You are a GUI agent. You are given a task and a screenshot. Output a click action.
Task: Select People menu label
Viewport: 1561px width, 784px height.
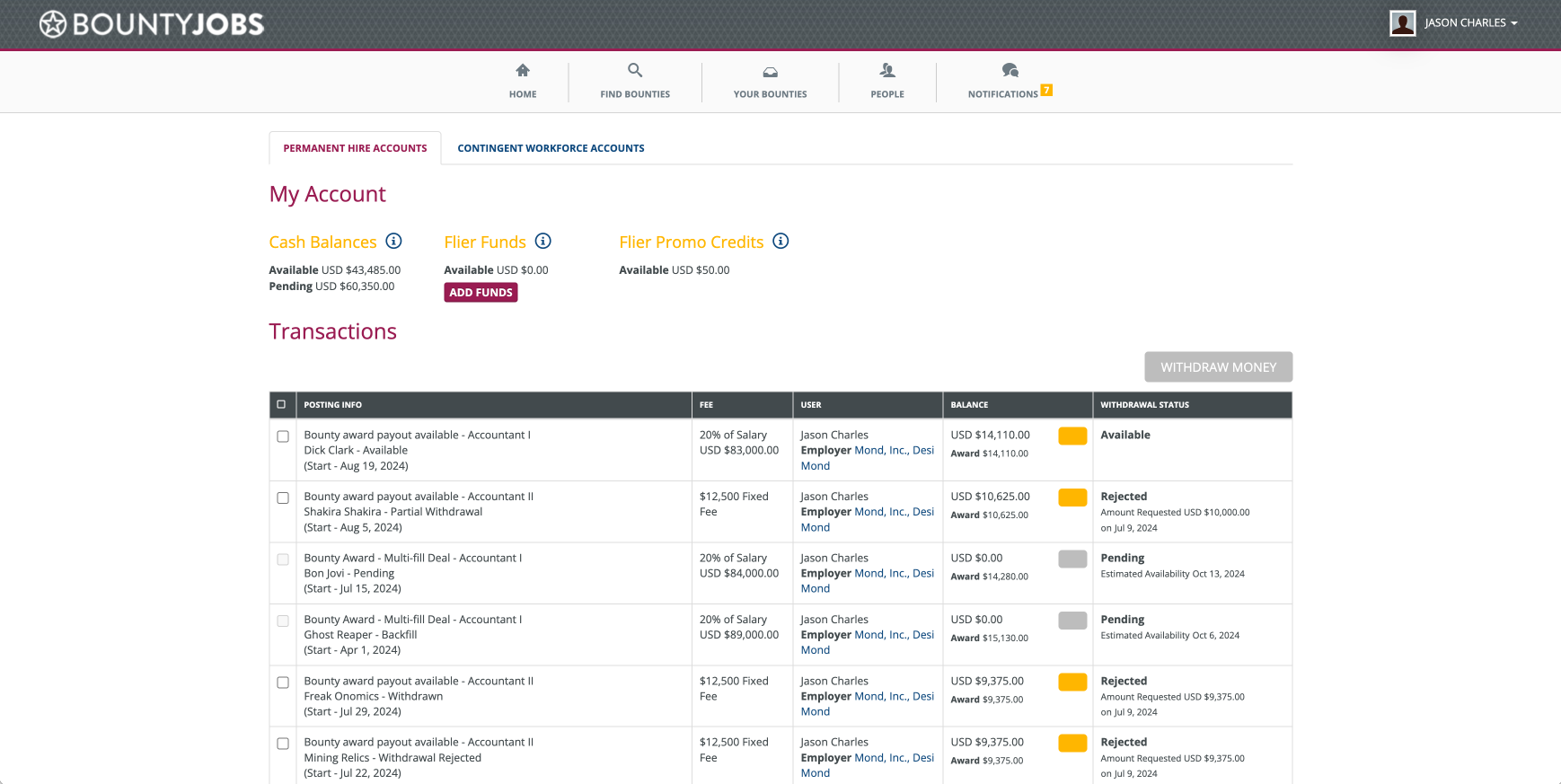(887, 94)
